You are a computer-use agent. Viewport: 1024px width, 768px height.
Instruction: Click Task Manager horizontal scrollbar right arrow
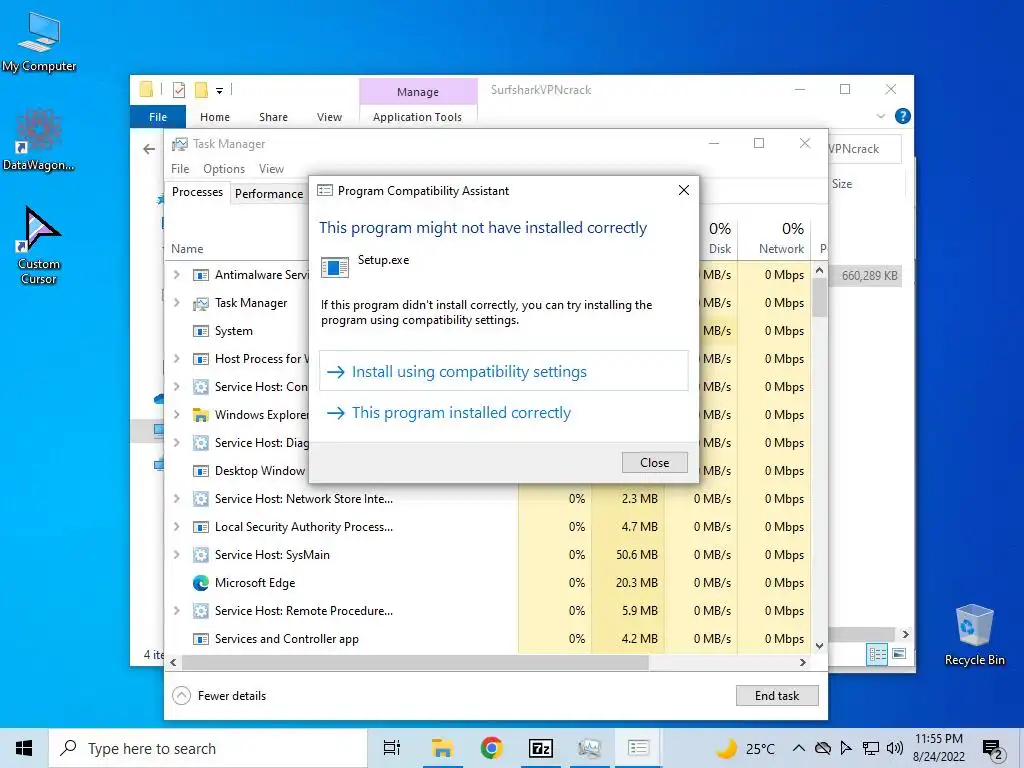803,662
